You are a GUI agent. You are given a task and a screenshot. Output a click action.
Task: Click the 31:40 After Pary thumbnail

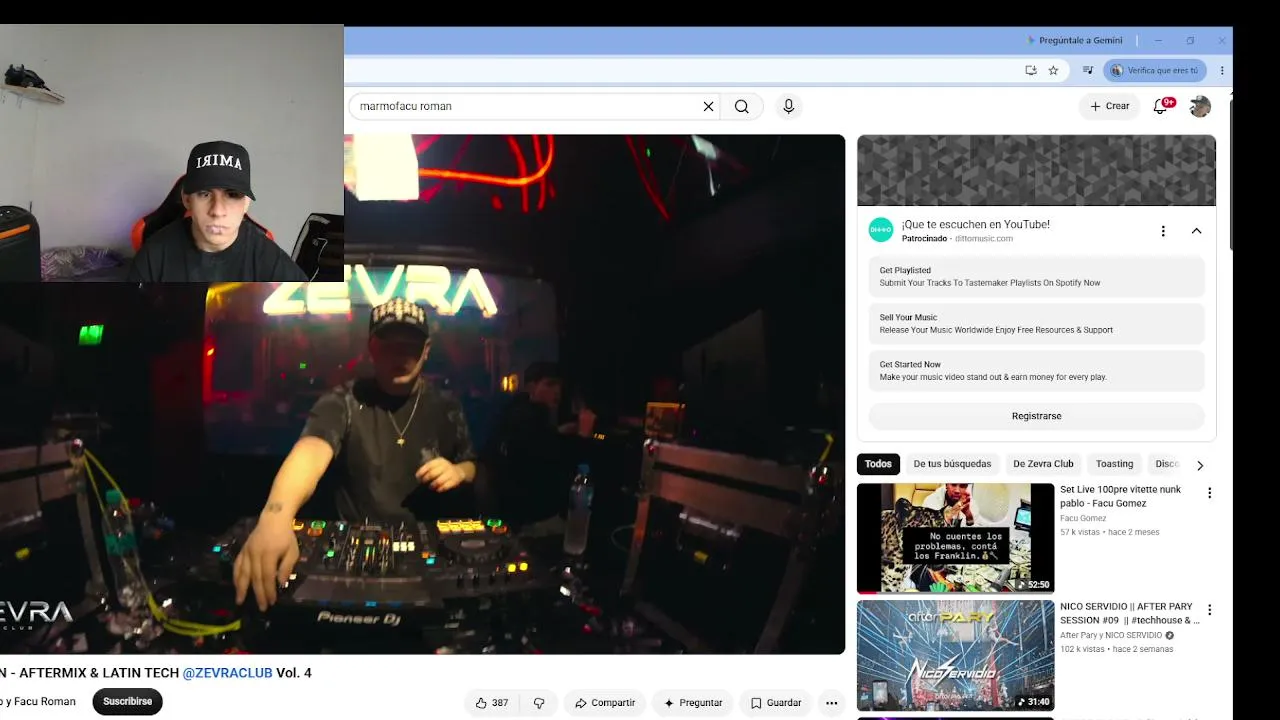[955, 656]
